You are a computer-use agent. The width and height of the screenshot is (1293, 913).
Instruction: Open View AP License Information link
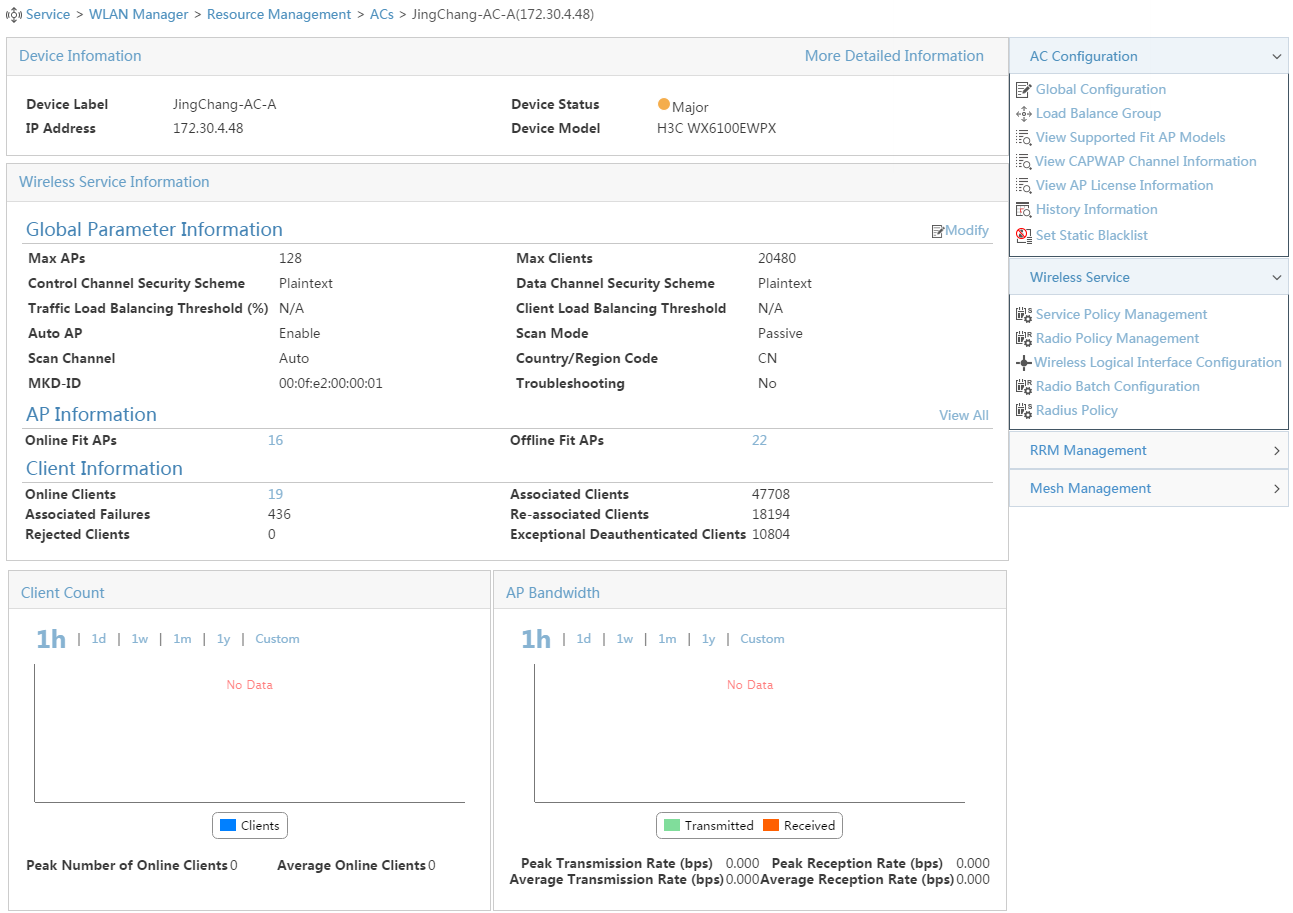point(1124,186)
